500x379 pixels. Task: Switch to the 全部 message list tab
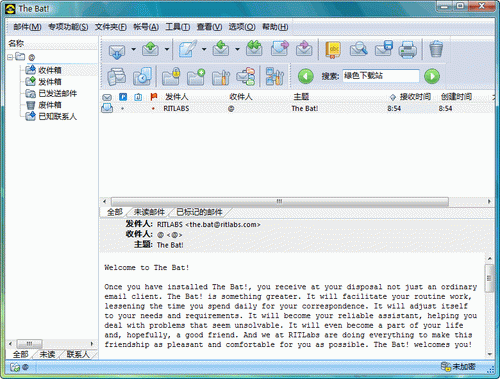115,212
